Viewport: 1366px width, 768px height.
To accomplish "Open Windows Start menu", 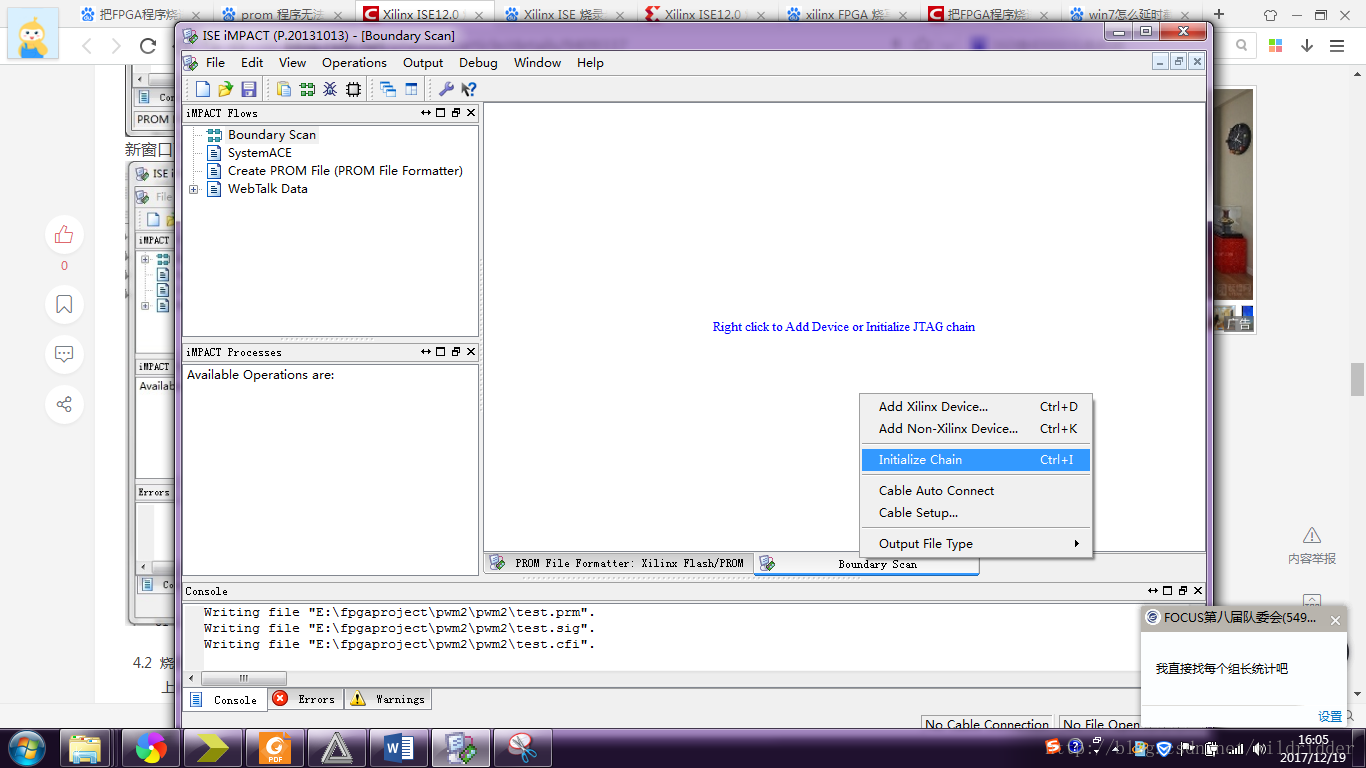I will tap(26, 748).
